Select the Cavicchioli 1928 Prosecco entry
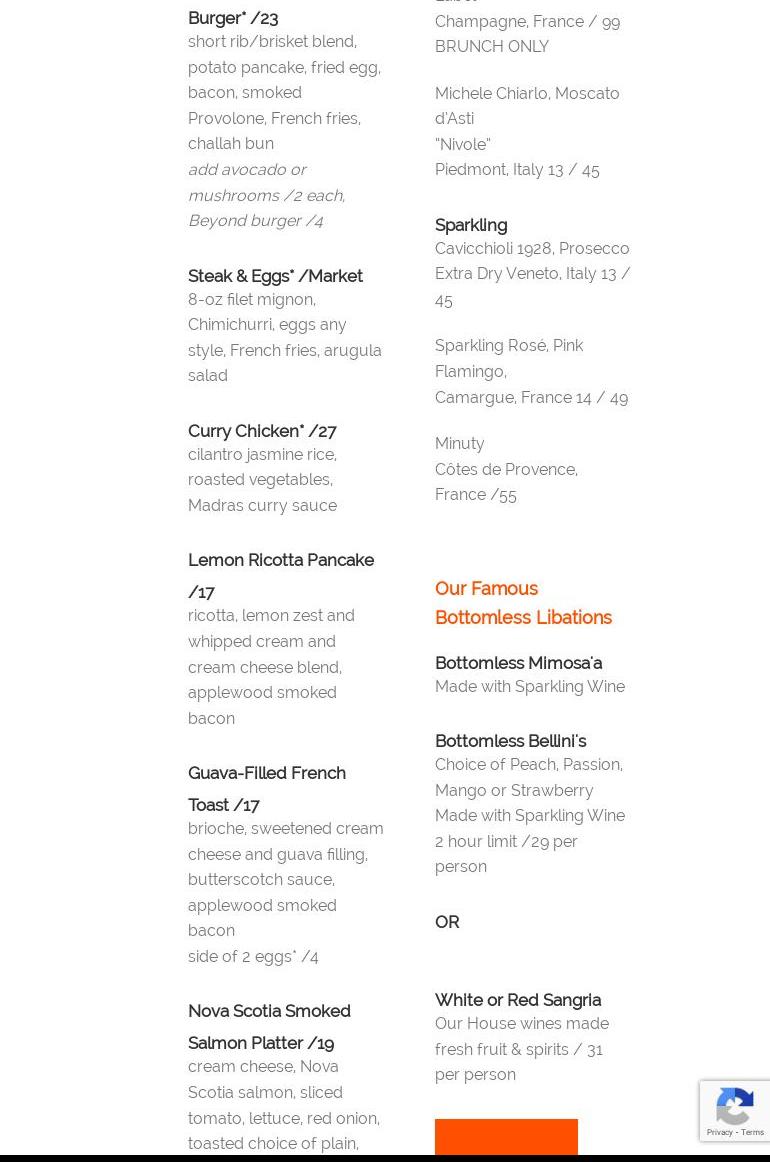770x1162 pixels. (532, 273)
